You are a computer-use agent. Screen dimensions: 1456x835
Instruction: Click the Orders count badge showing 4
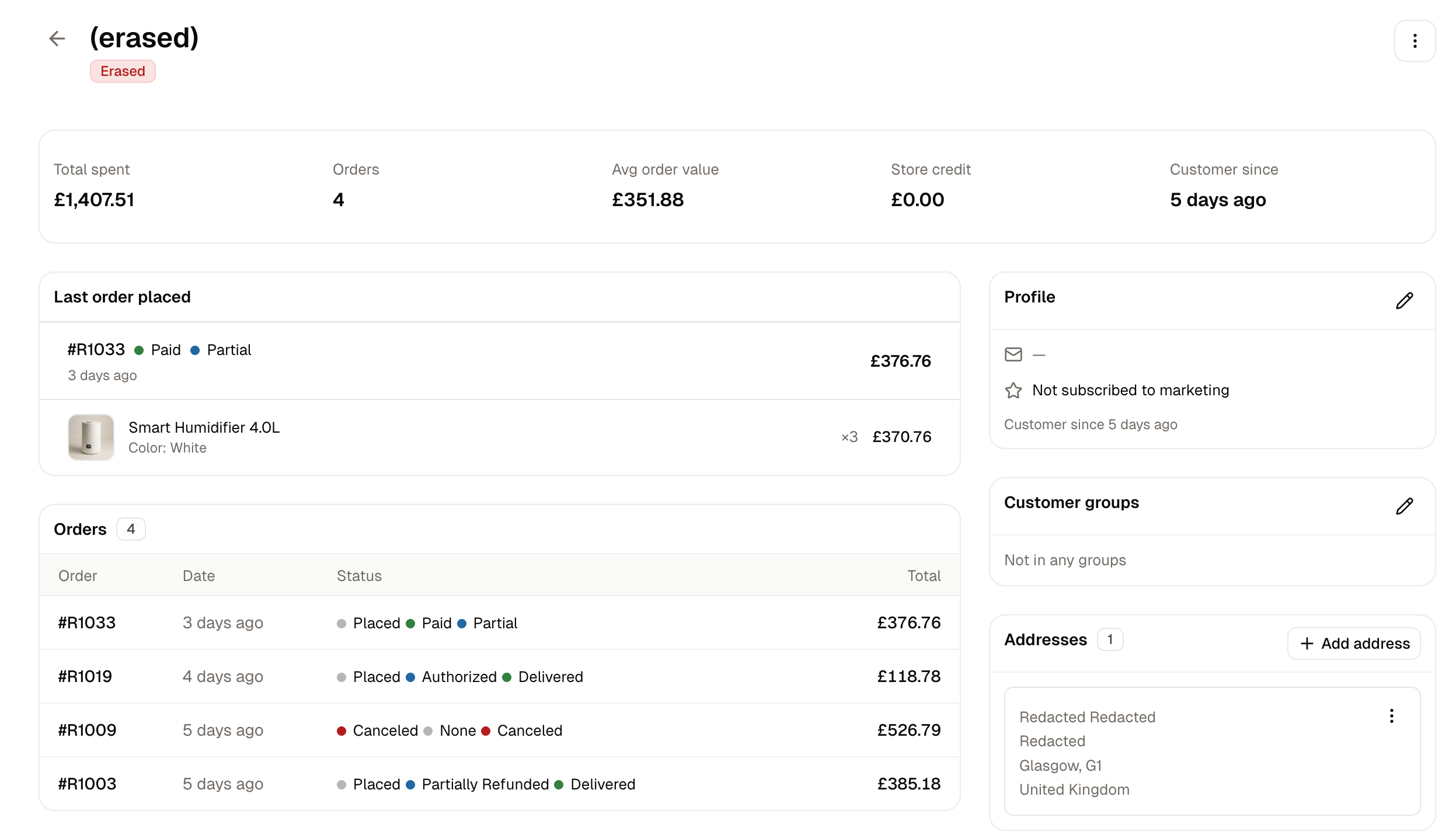click(x=131, y=529)
